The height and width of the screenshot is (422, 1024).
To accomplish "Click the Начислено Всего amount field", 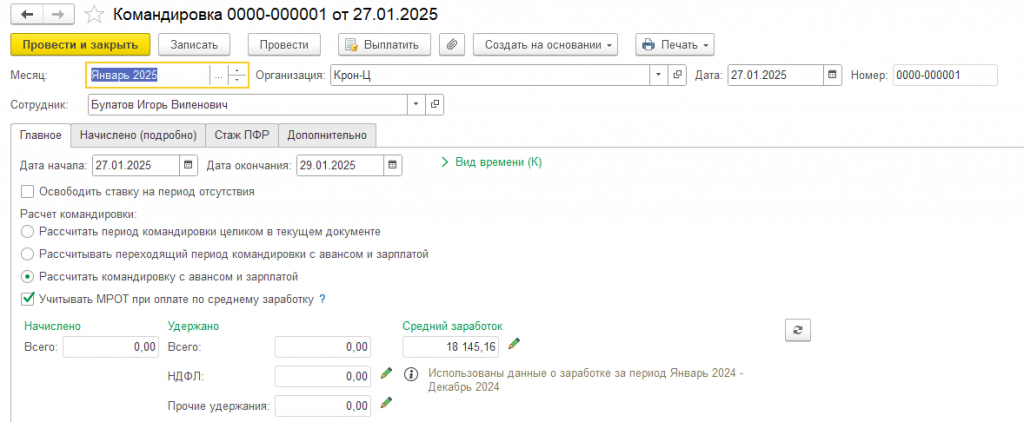I will click(111, 347).
